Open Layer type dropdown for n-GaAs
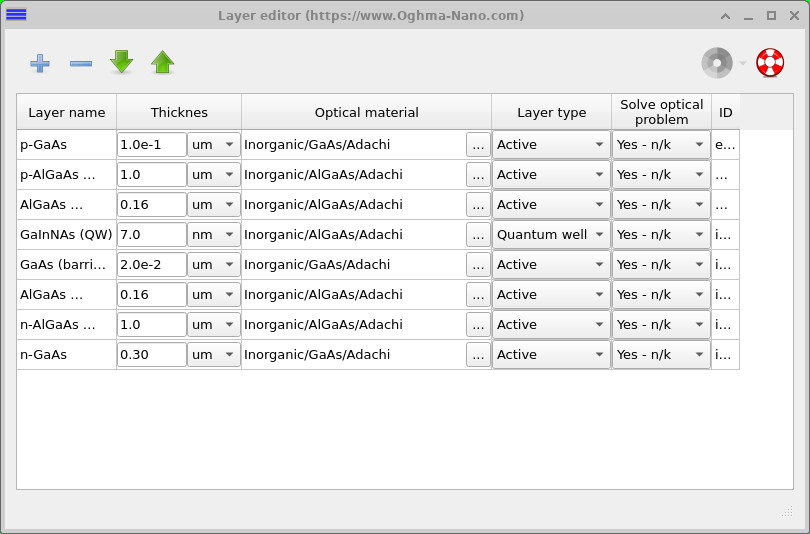810x534 pixels. click(x=551, y=354)
